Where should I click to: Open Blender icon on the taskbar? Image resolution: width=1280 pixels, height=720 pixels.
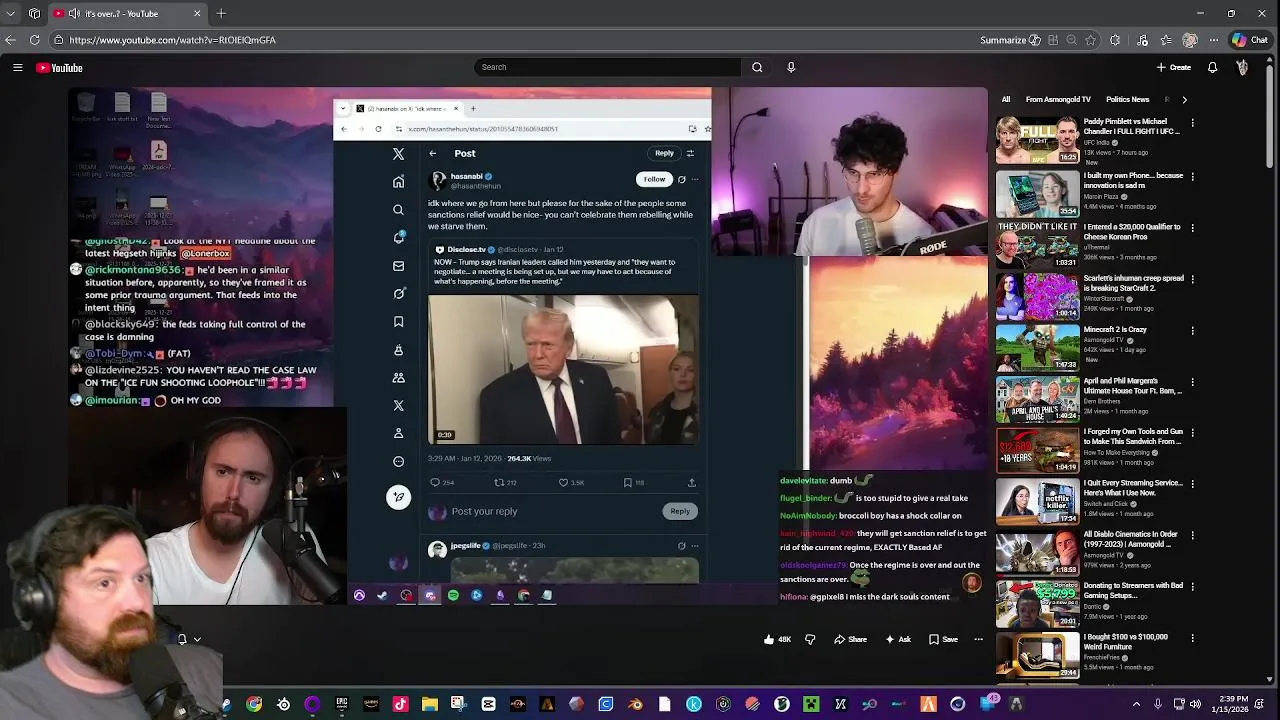click(x=635, y=704)
